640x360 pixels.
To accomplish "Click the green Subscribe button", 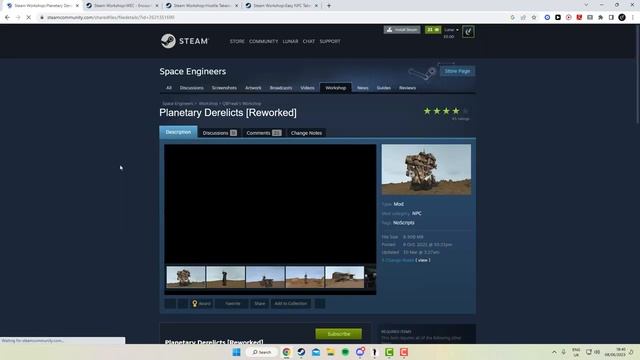I will coord(338,334).
